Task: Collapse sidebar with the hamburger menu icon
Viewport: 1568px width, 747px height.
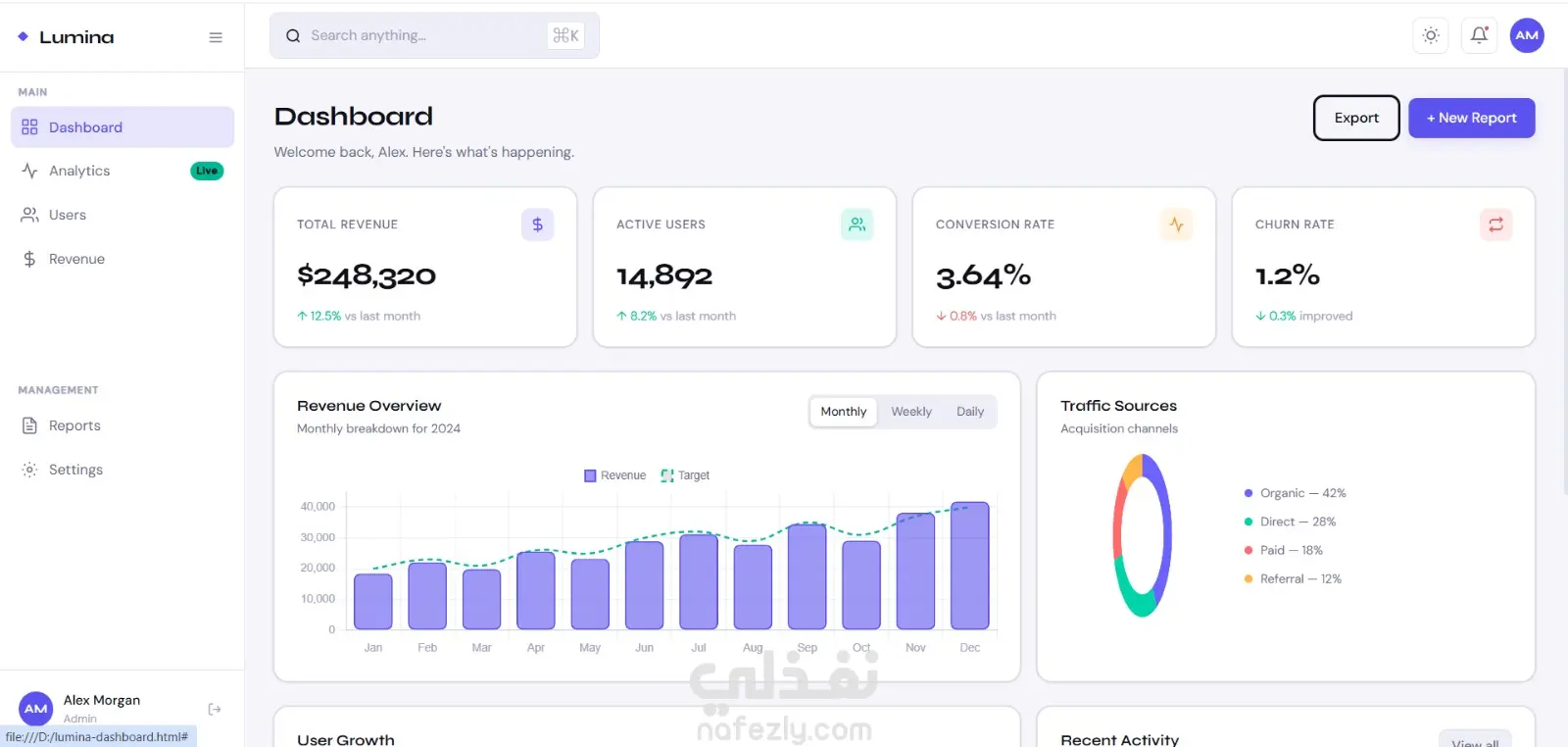Action: (x=216, y=37)
